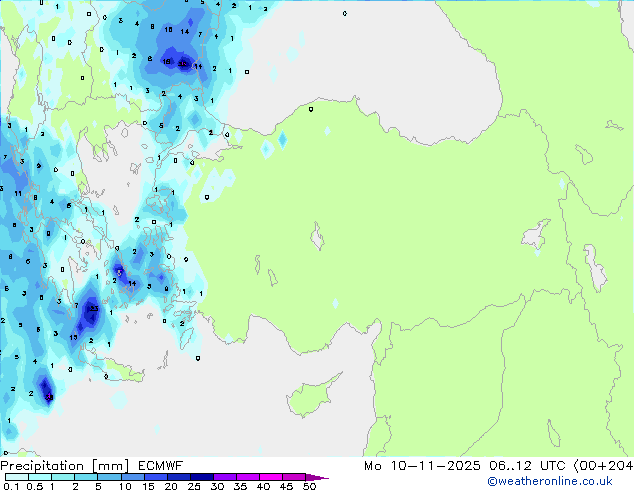Click the 0.1 legend scale label
This screenshot has height=490, width=634.
(11, 486)
